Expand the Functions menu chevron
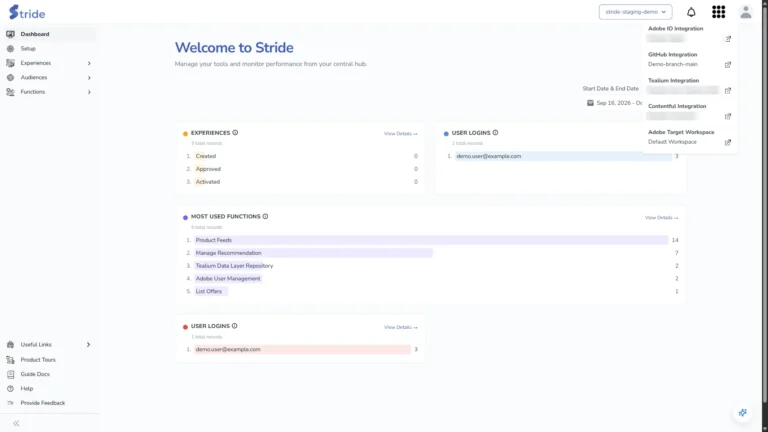This screenshot has width=768, height=432. 89,92
